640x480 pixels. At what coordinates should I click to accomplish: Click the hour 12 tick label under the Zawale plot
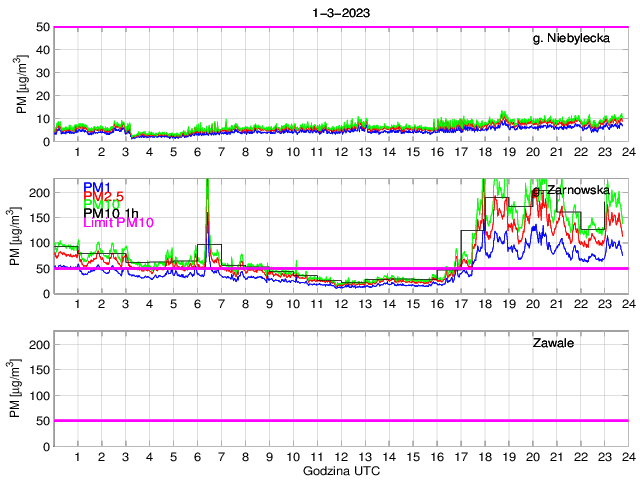coord(341,457)
